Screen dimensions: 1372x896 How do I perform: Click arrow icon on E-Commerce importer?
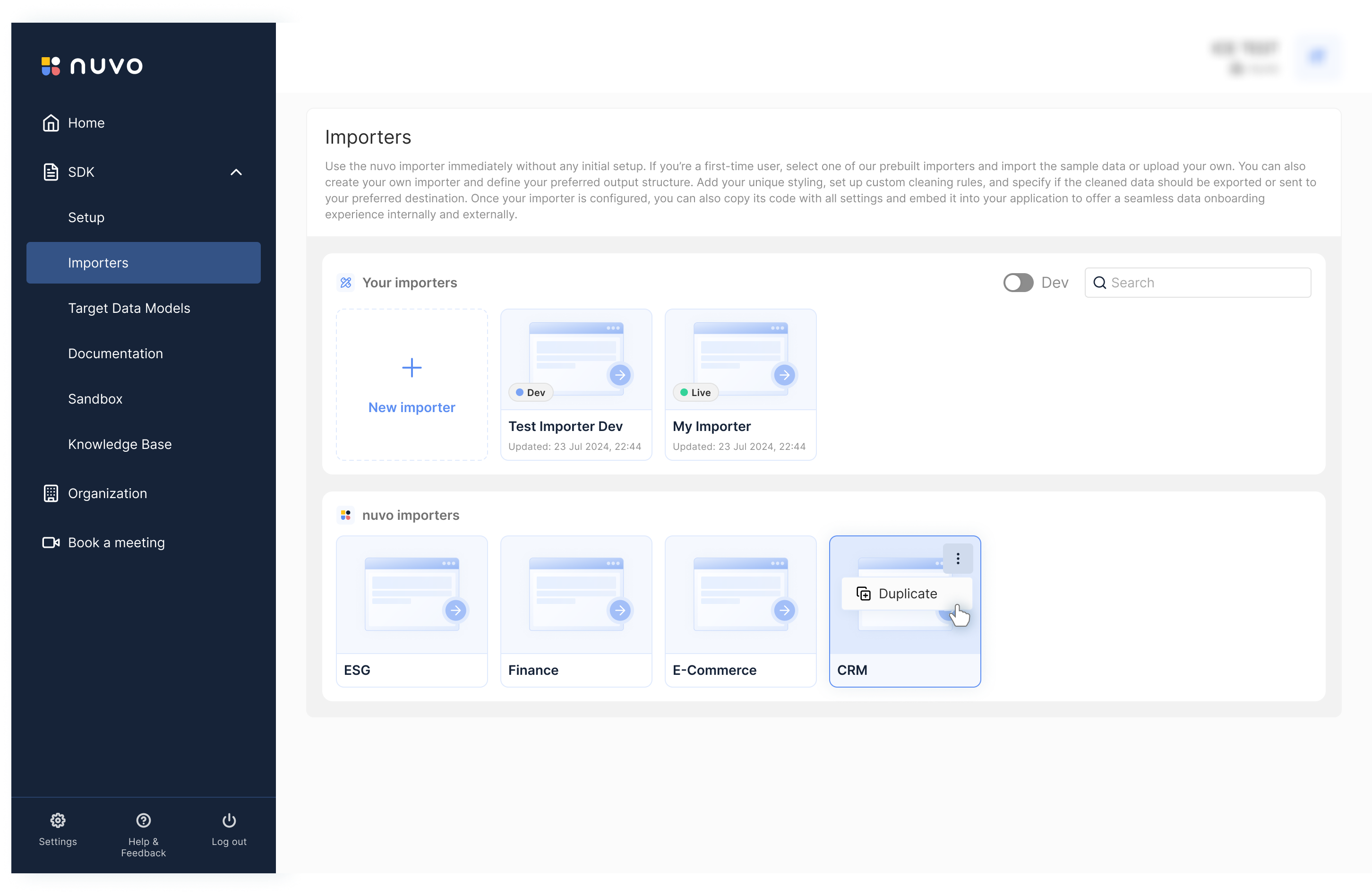point(785,610)
